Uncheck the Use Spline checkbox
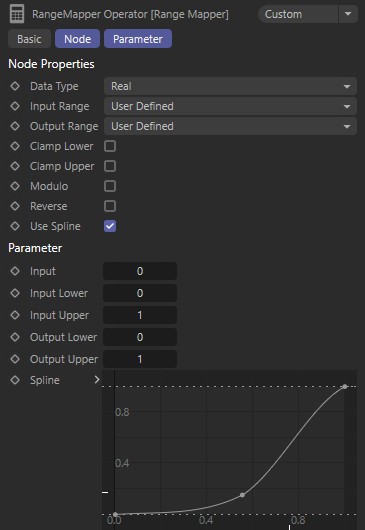The image size is (365, 530). click(110, 226)
